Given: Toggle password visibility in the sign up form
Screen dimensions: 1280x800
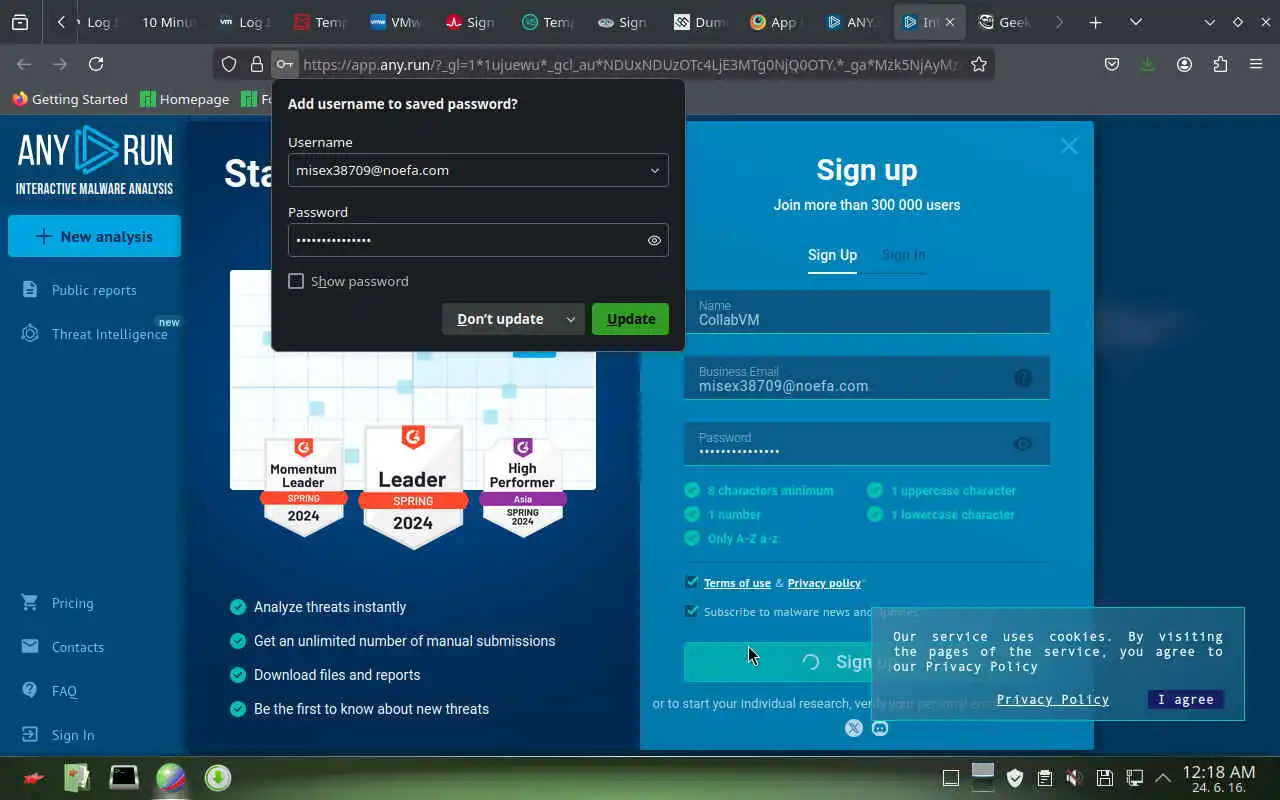Looking at the screenshot, I should [x=1023, y=444].
